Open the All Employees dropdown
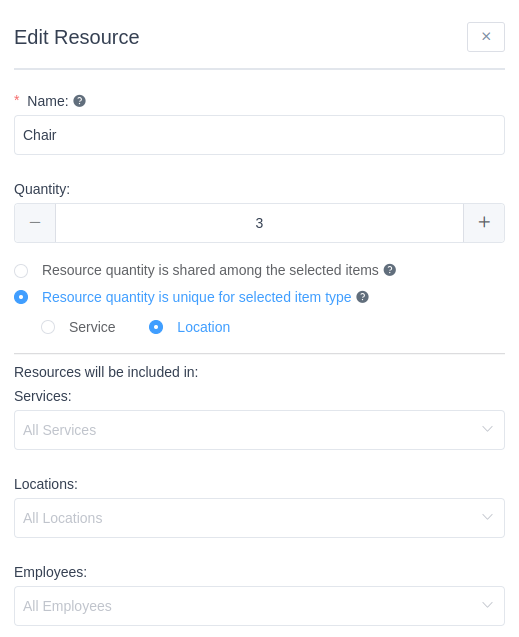 260,606
